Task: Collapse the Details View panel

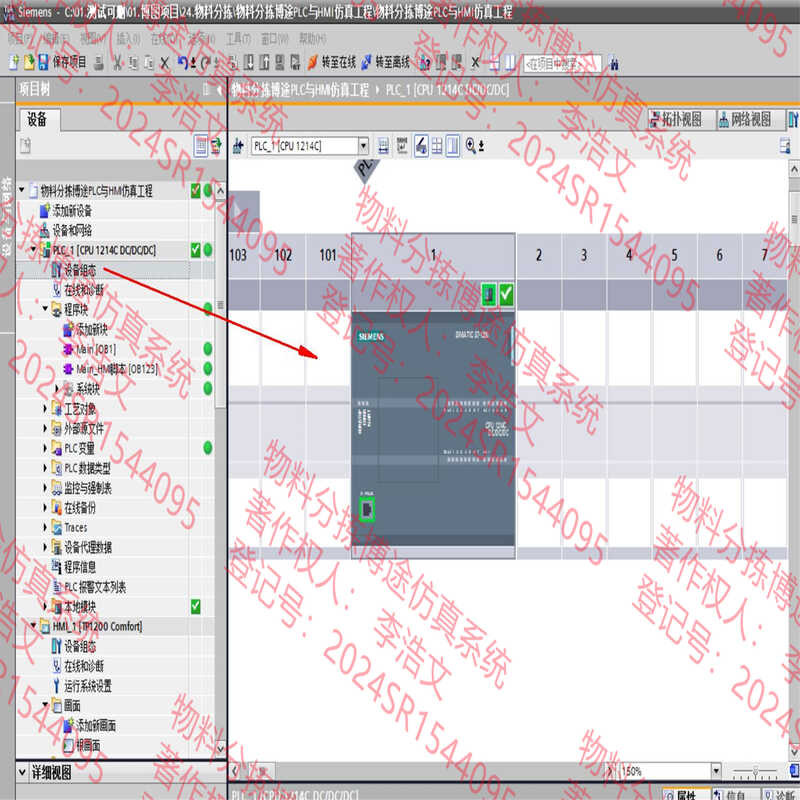Action: 22,772
